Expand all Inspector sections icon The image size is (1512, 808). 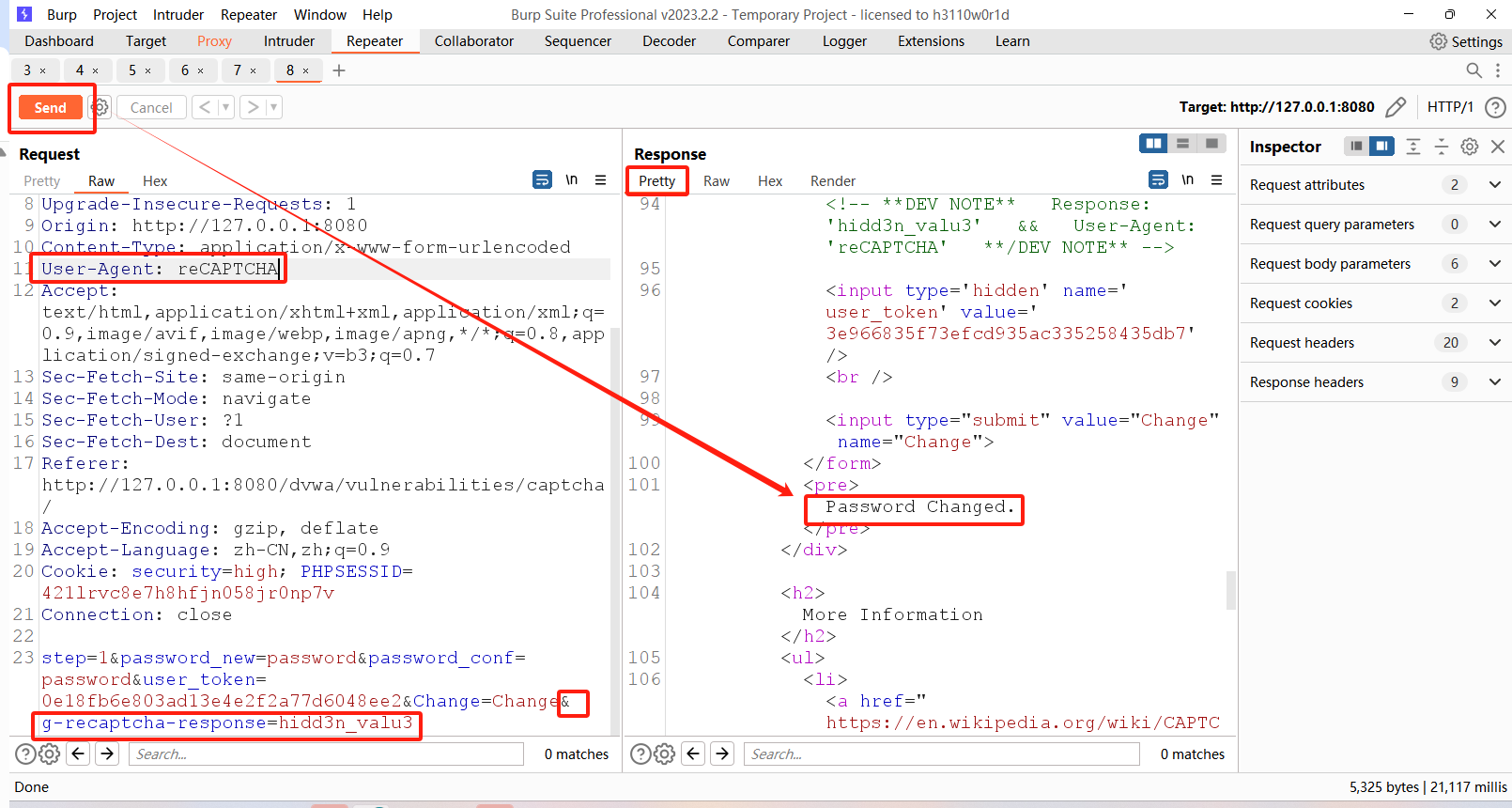click(1413, 146)
